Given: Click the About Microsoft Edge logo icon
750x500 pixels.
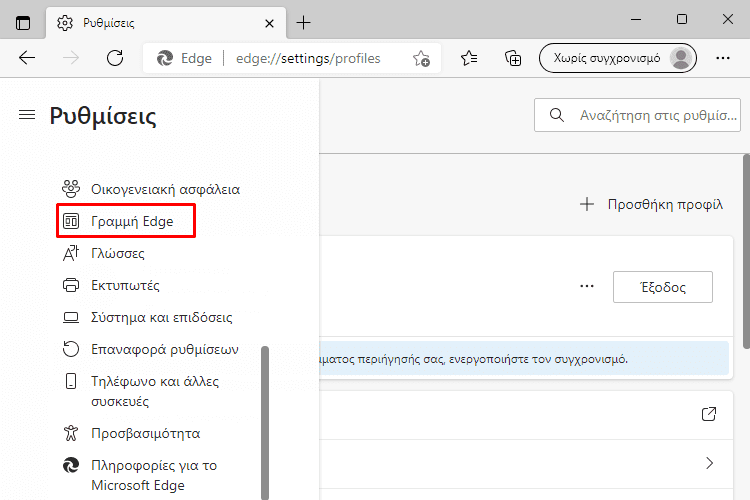Looking at the screenshot, I should [x=71, y=465].
